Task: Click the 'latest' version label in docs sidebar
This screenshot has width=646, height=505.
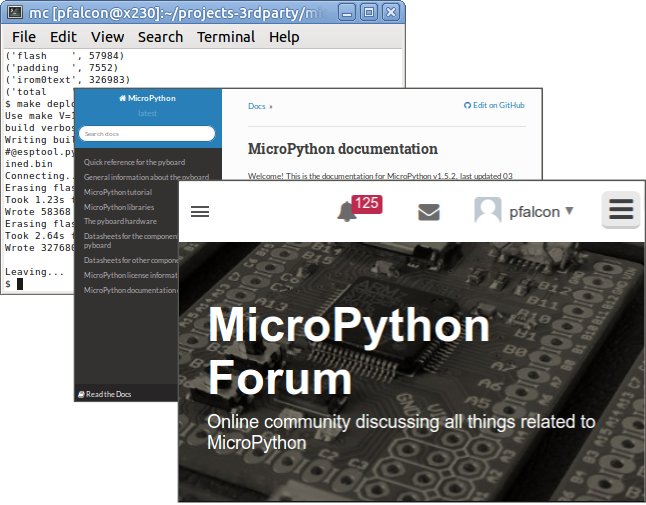Action: [147, 113]
